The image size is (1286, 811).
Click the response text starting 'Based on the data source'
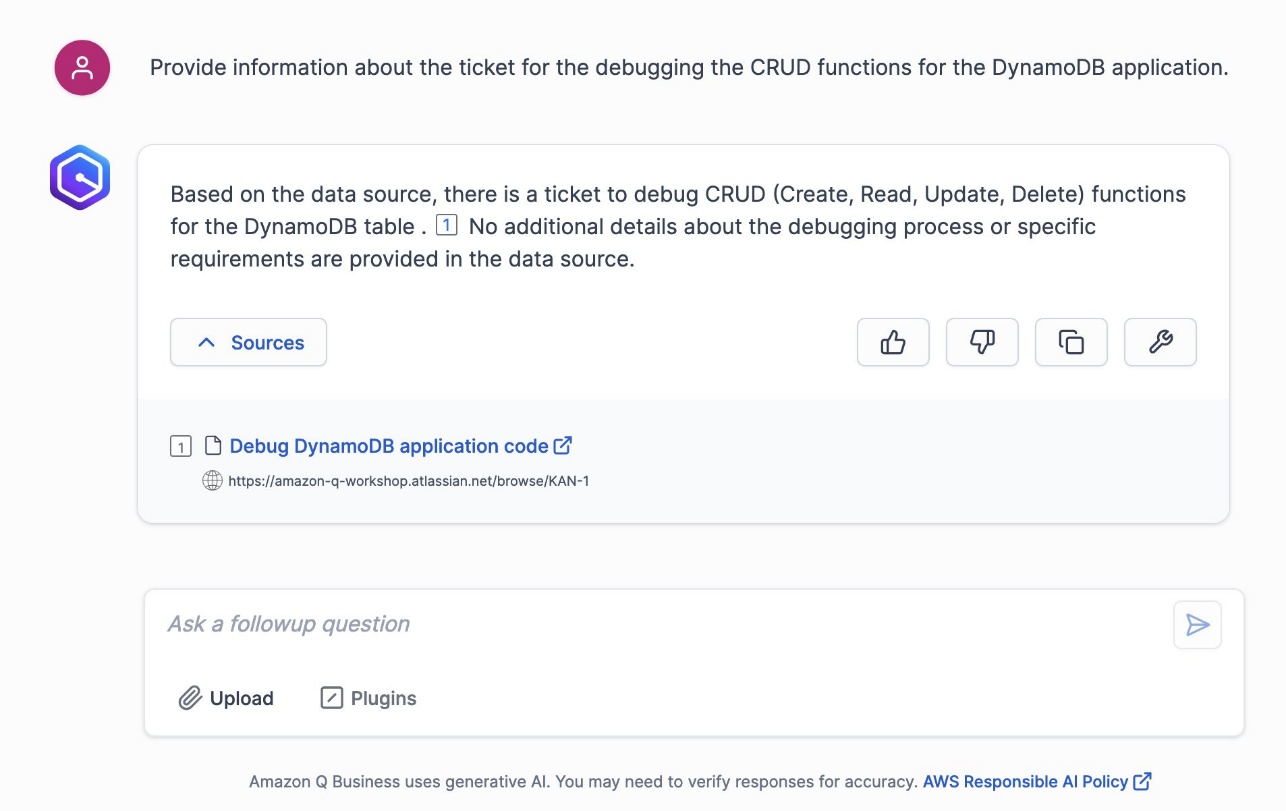click(678, 226)
